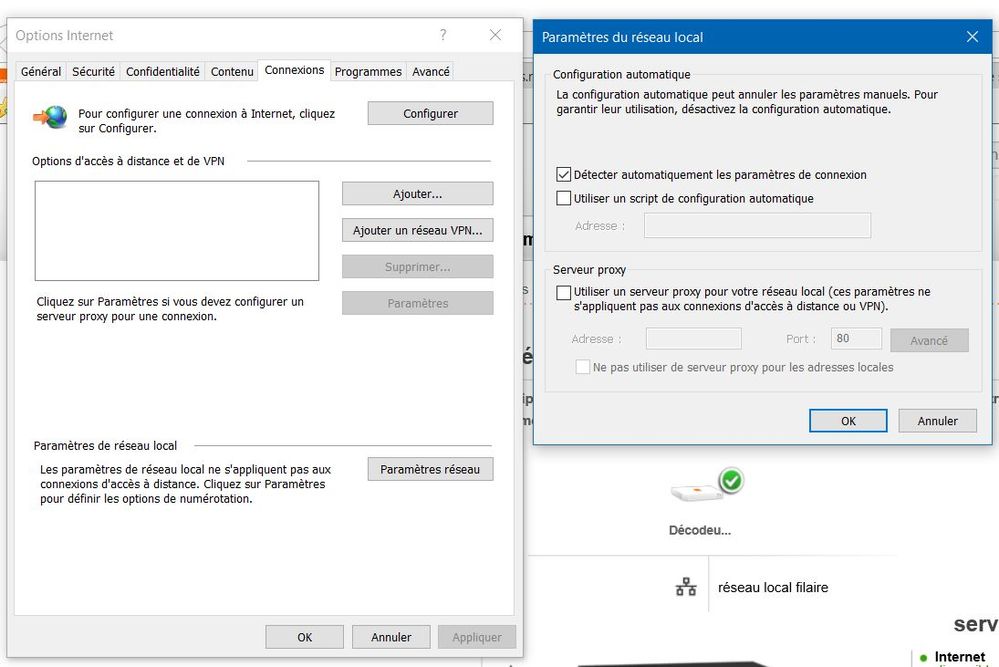Click the Configurer button

click(430, 113)
